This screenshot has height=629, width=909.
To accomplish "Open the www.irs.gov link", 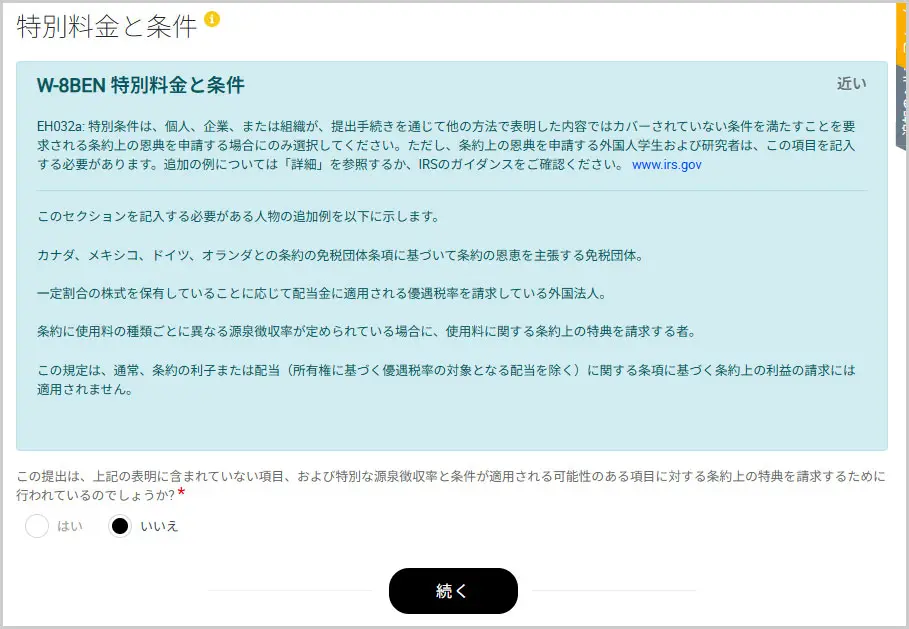I will click(666, 164).
